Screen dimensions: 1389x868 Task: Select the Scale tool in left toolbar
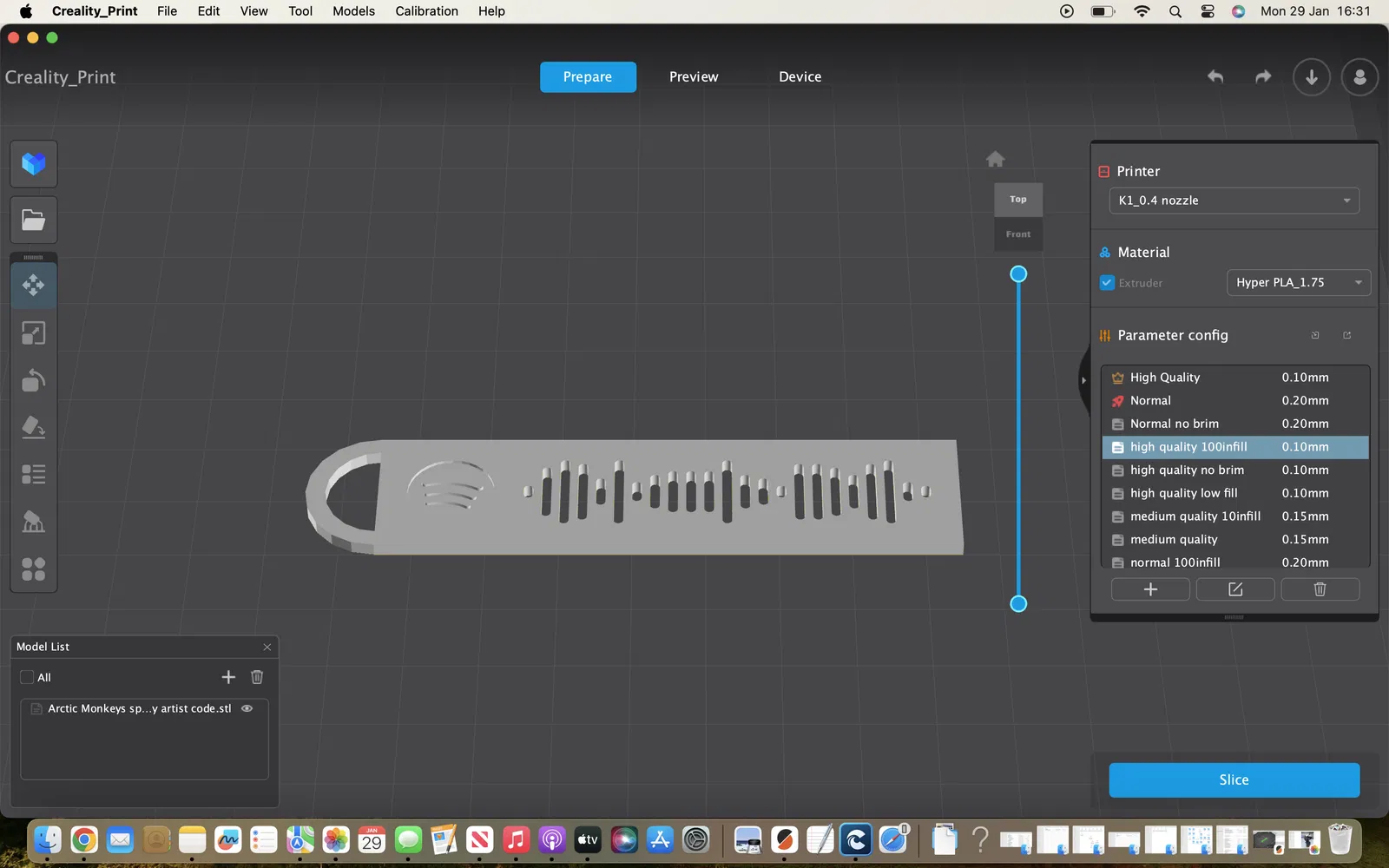(34, 333)
